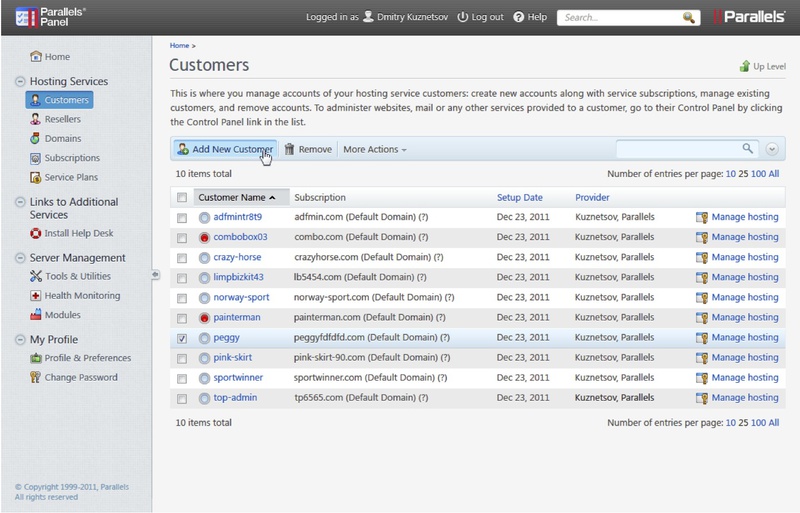Click the Home icon in sidebar
Viewport: 800px width, 513px height.
point(37,57)
